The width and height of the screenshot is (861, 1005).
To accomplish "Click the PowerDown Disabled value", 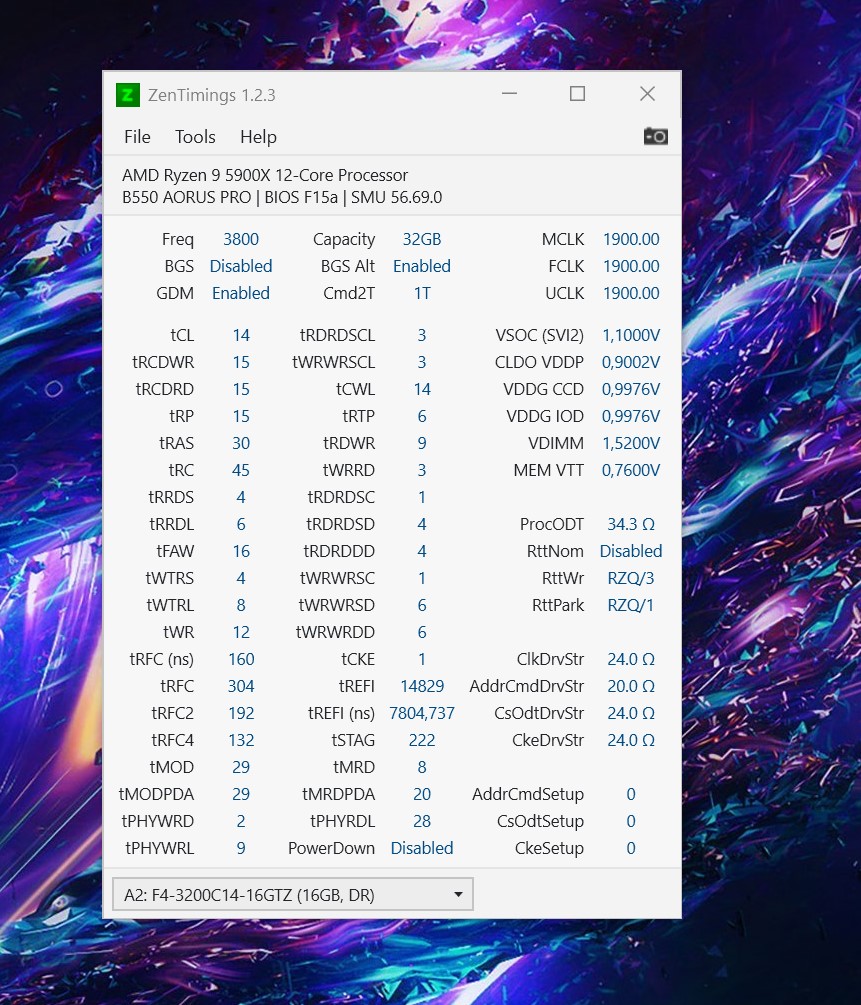I will pyautogui.click(x=422, y=848).
